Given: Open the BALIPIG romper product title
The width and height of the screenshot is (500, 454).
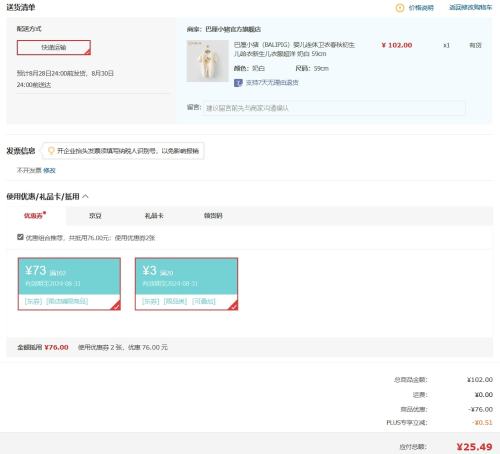Looking at the screenshot, I should point(294,49).
